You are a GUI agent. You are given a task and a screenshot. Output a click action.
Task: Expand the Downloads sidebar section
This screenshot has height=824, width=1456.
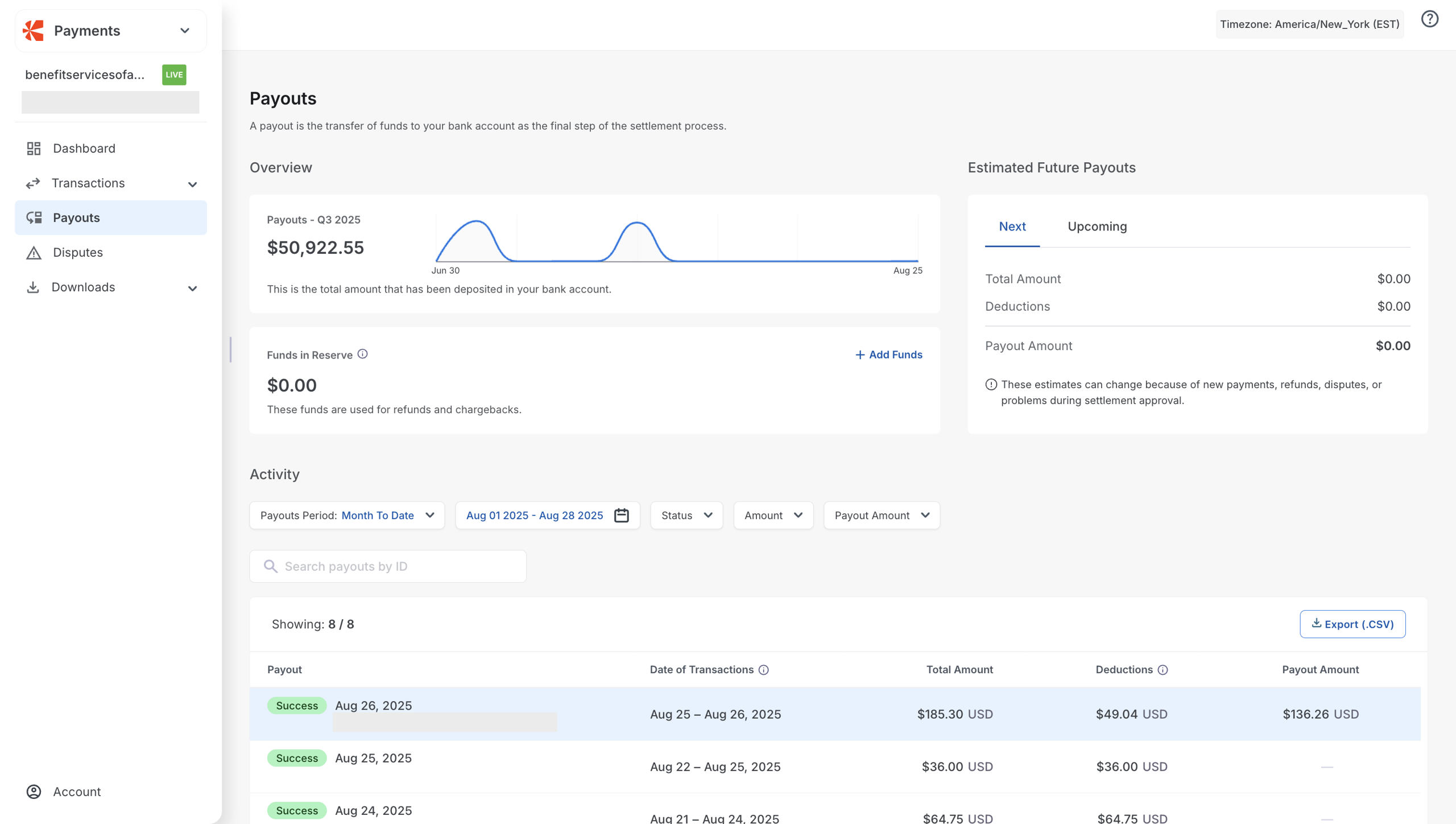(192, 288)
